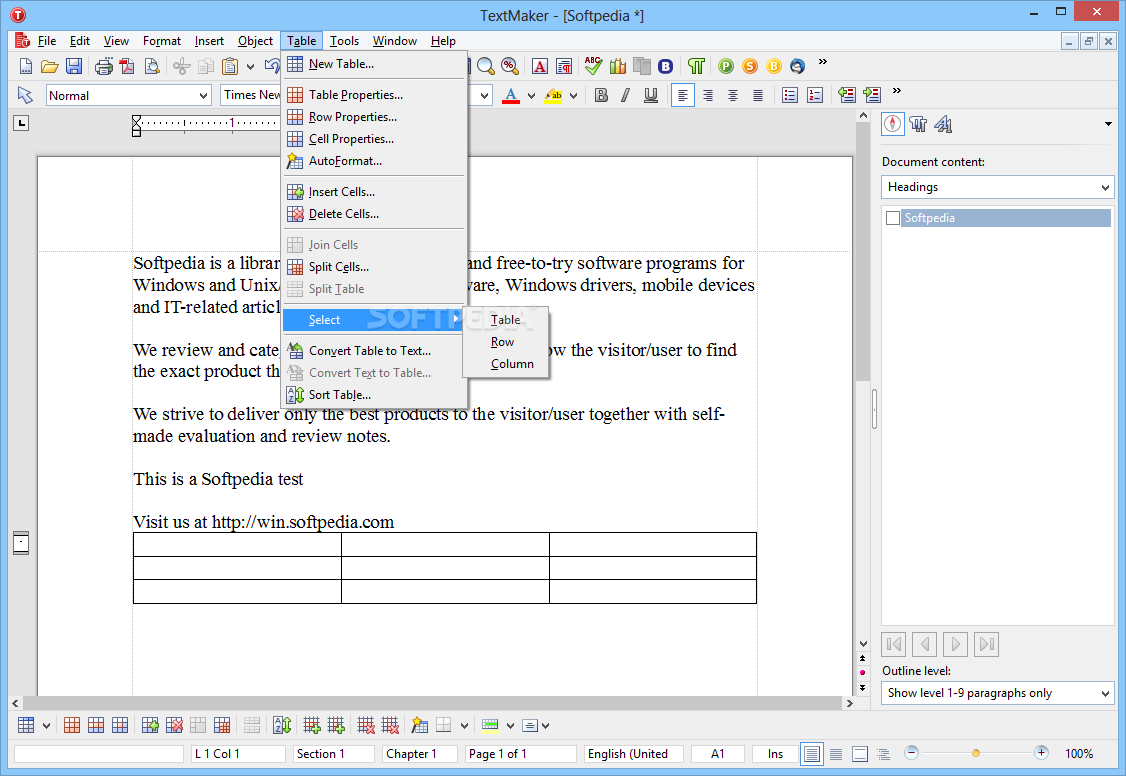Switch to the outline view icon in status bar

(883, 754)
